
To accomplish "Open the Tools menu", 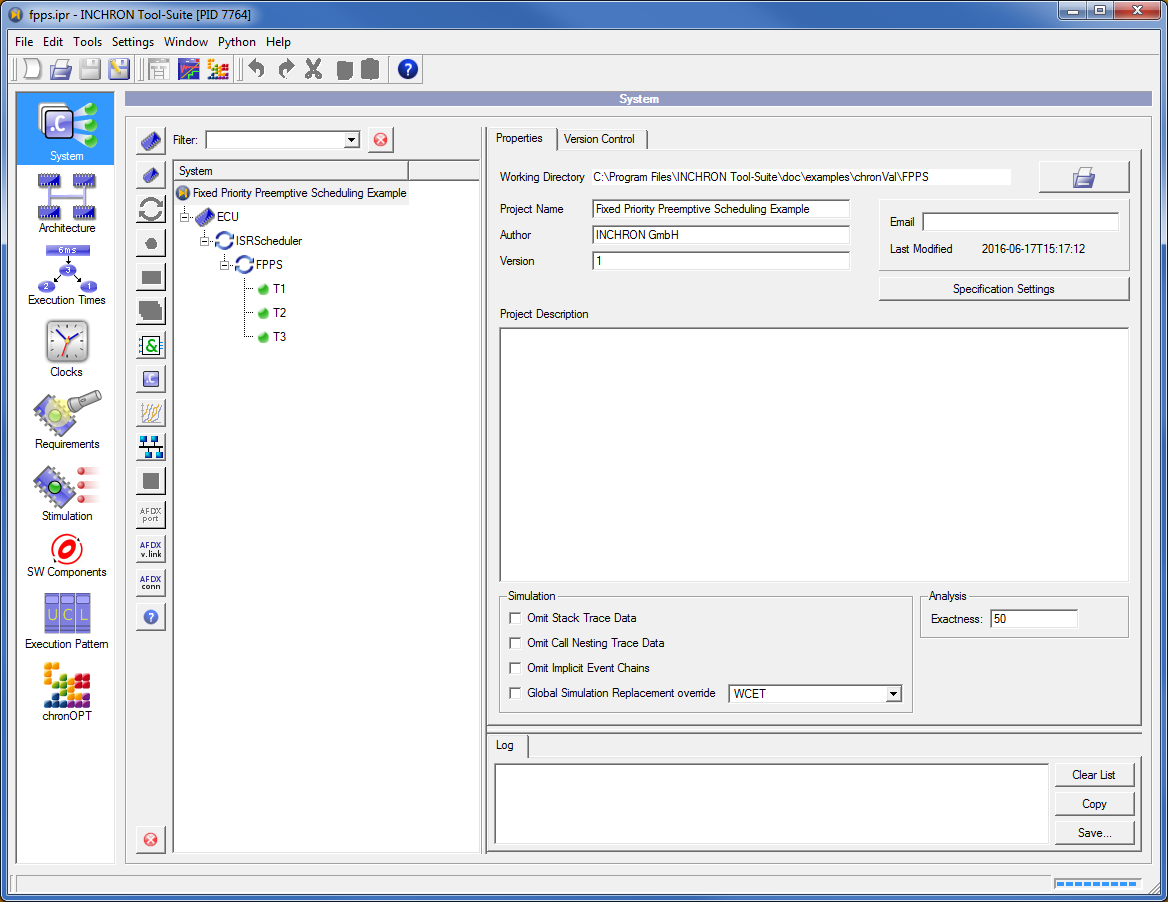I will [x=87, y=42].
